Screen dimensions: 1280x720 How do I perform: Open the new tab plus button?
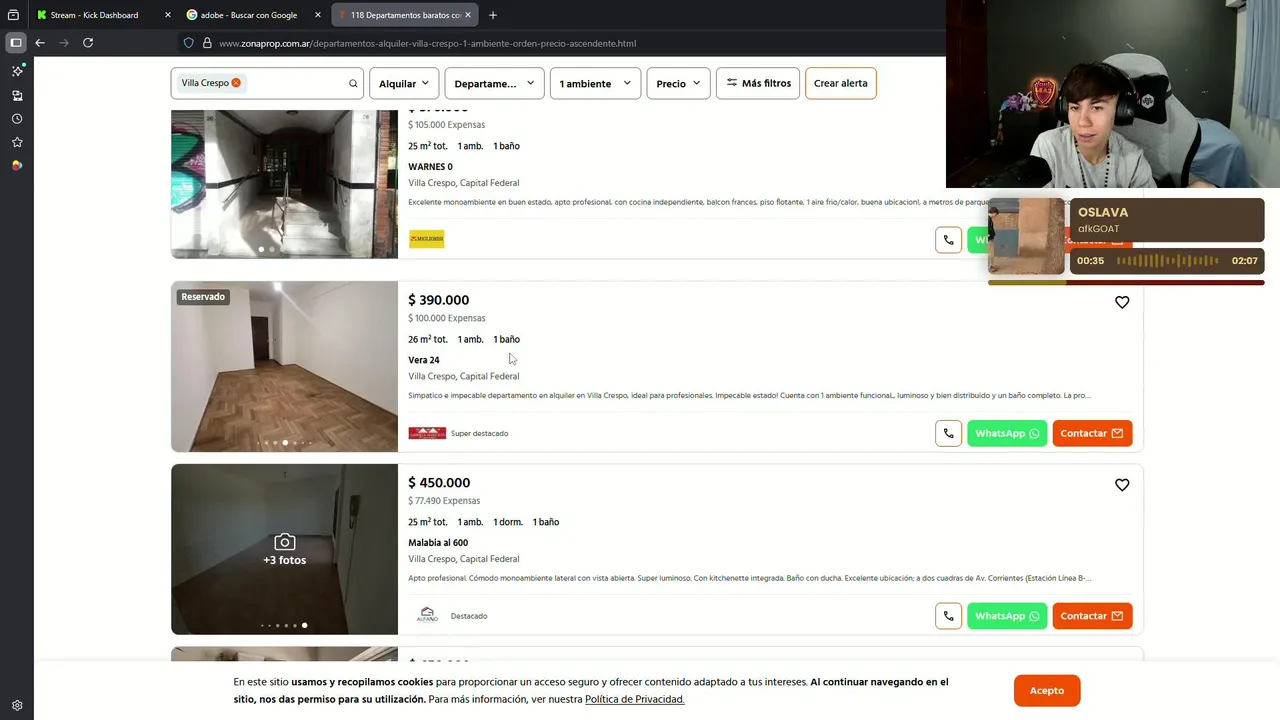[493, 15]
